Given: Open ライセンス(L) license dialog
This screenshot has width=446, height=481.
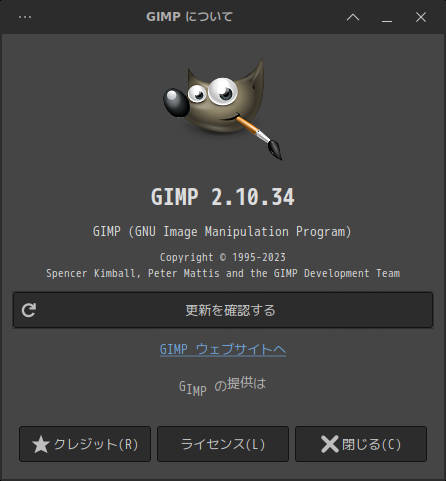Looking at the screenshot, I should (223, 444).
